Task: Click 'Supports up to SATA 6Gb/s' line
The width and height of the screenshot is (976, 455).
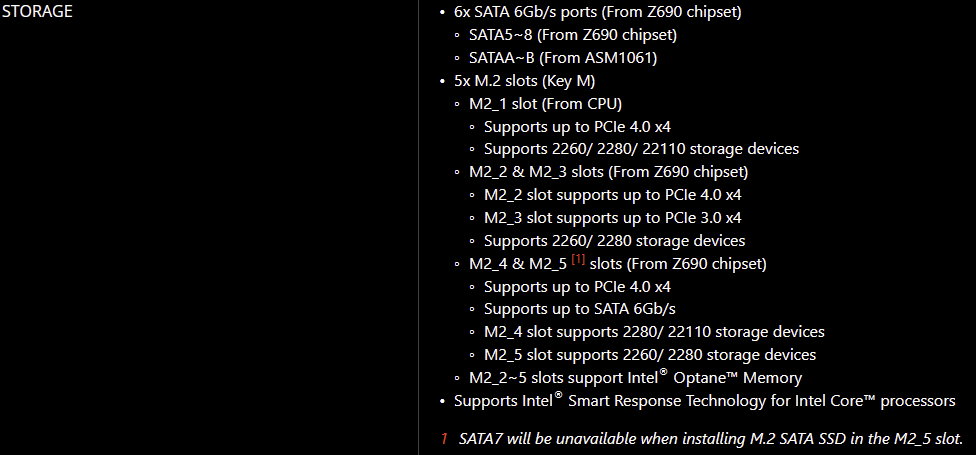Action: (x=580, y=309)
